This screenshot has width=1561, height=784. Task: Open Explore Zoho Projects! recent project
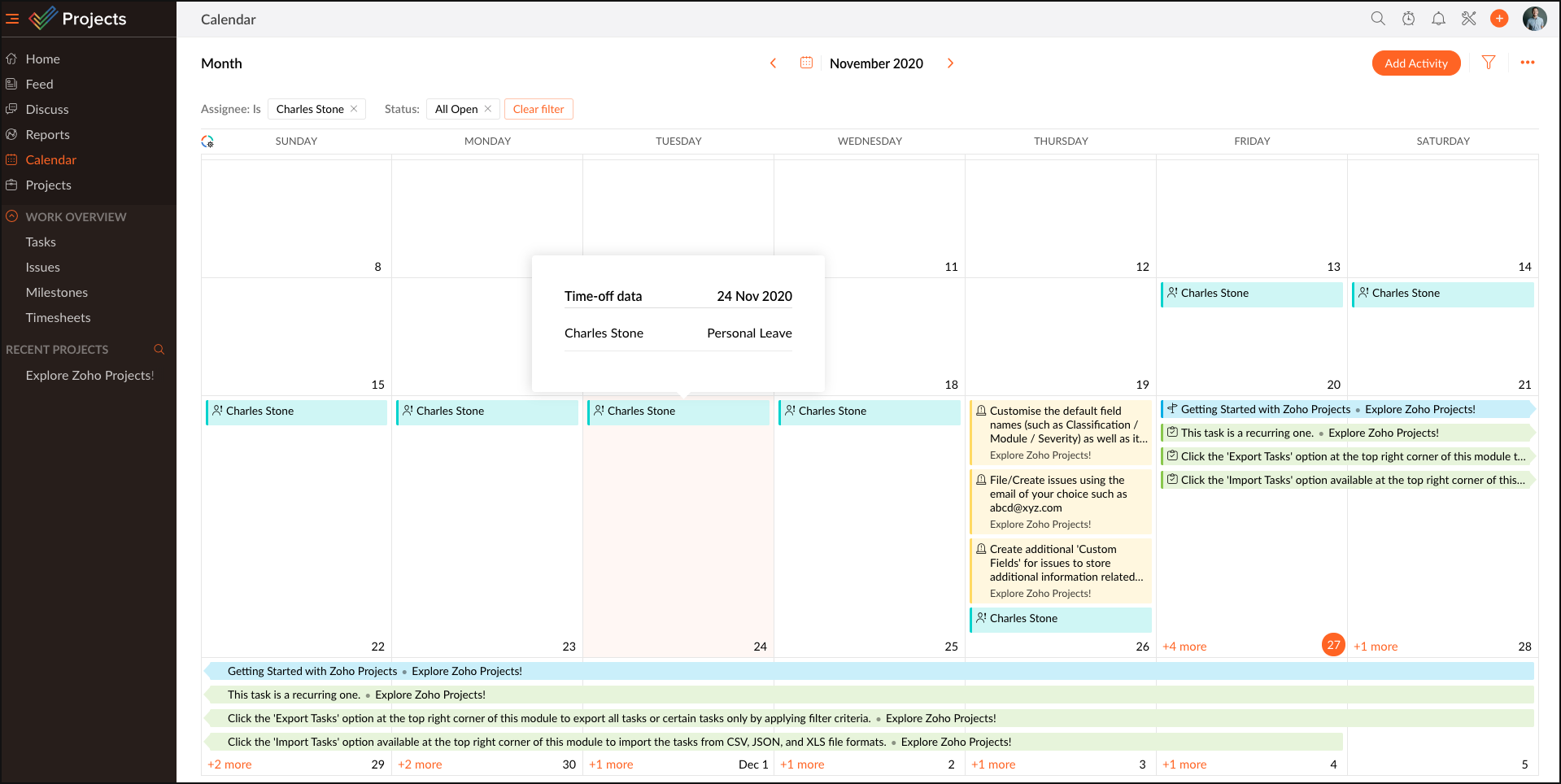89,375
